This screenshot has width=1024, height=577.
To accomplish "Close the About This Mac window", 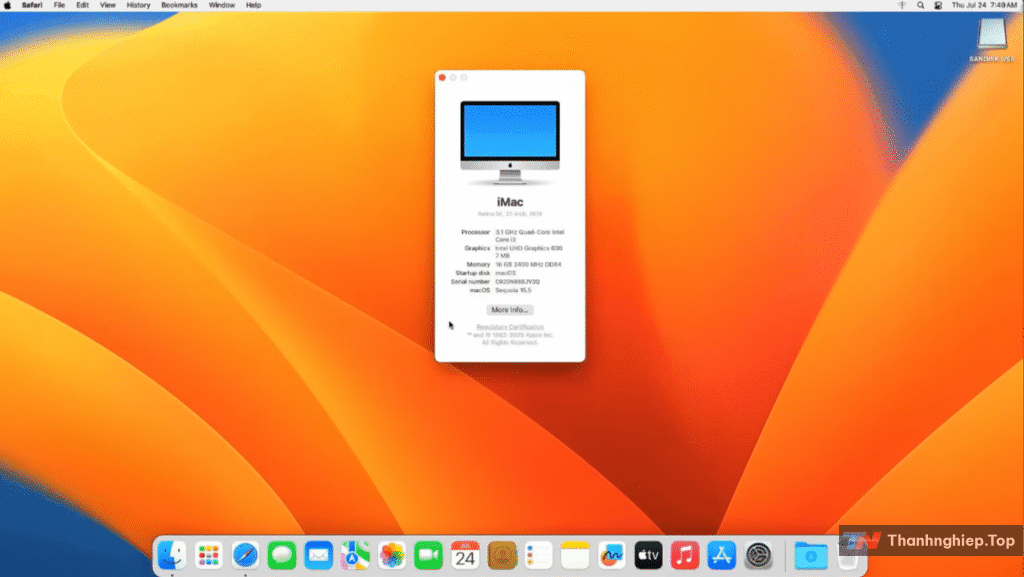I will [442, 78].
